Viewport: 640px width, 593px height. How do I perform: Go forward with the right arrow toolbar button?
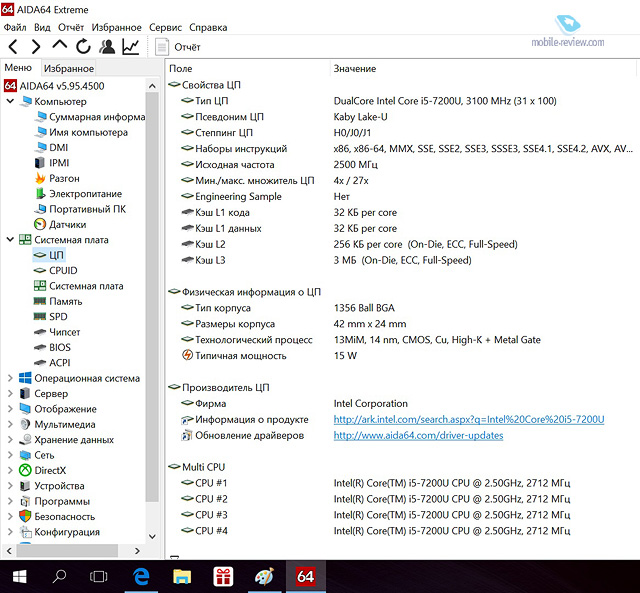[x=36, y=47]
